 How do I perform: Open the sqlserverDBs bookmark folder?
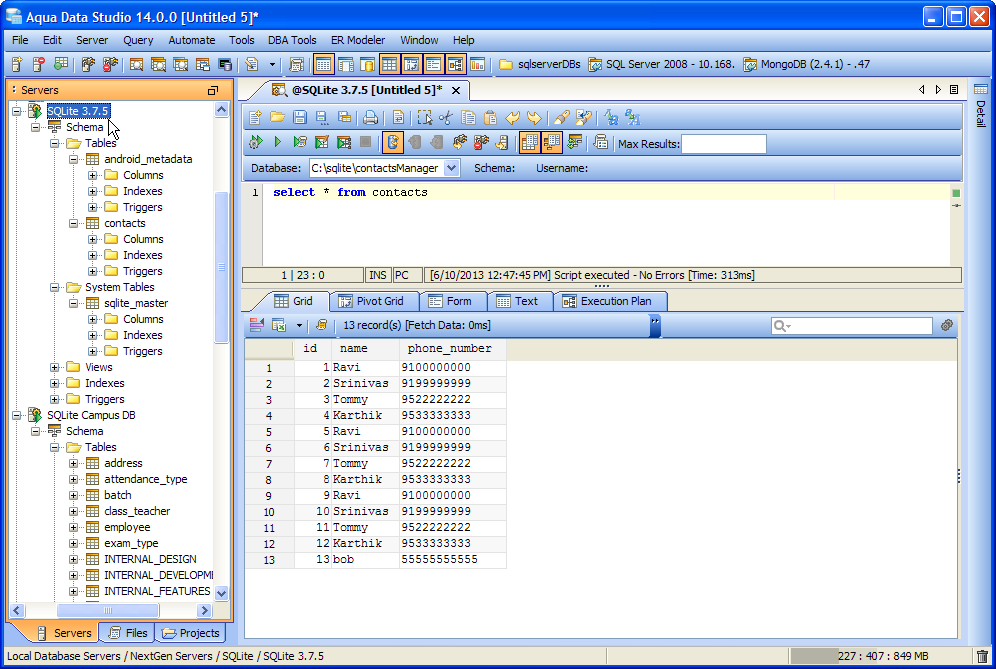pos(539,64)
